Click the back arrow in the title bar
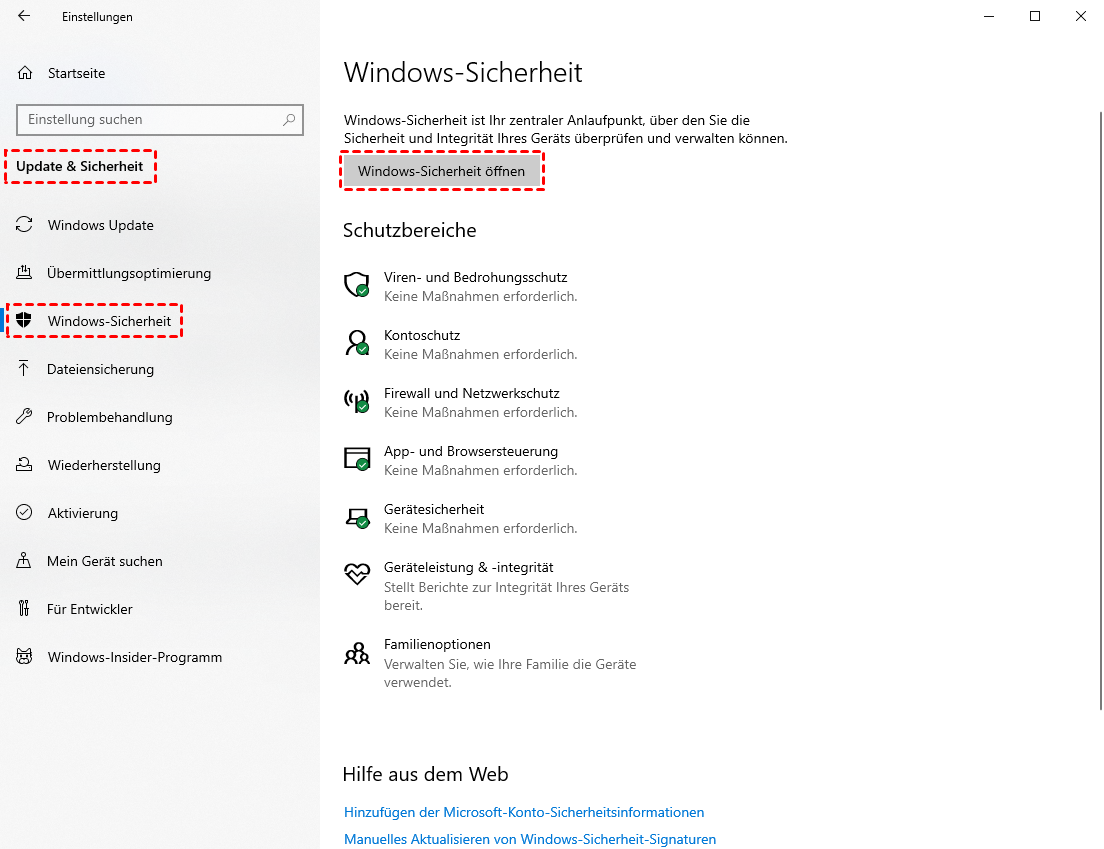This screenshot has height=849, width=1104. coord(24,16)
